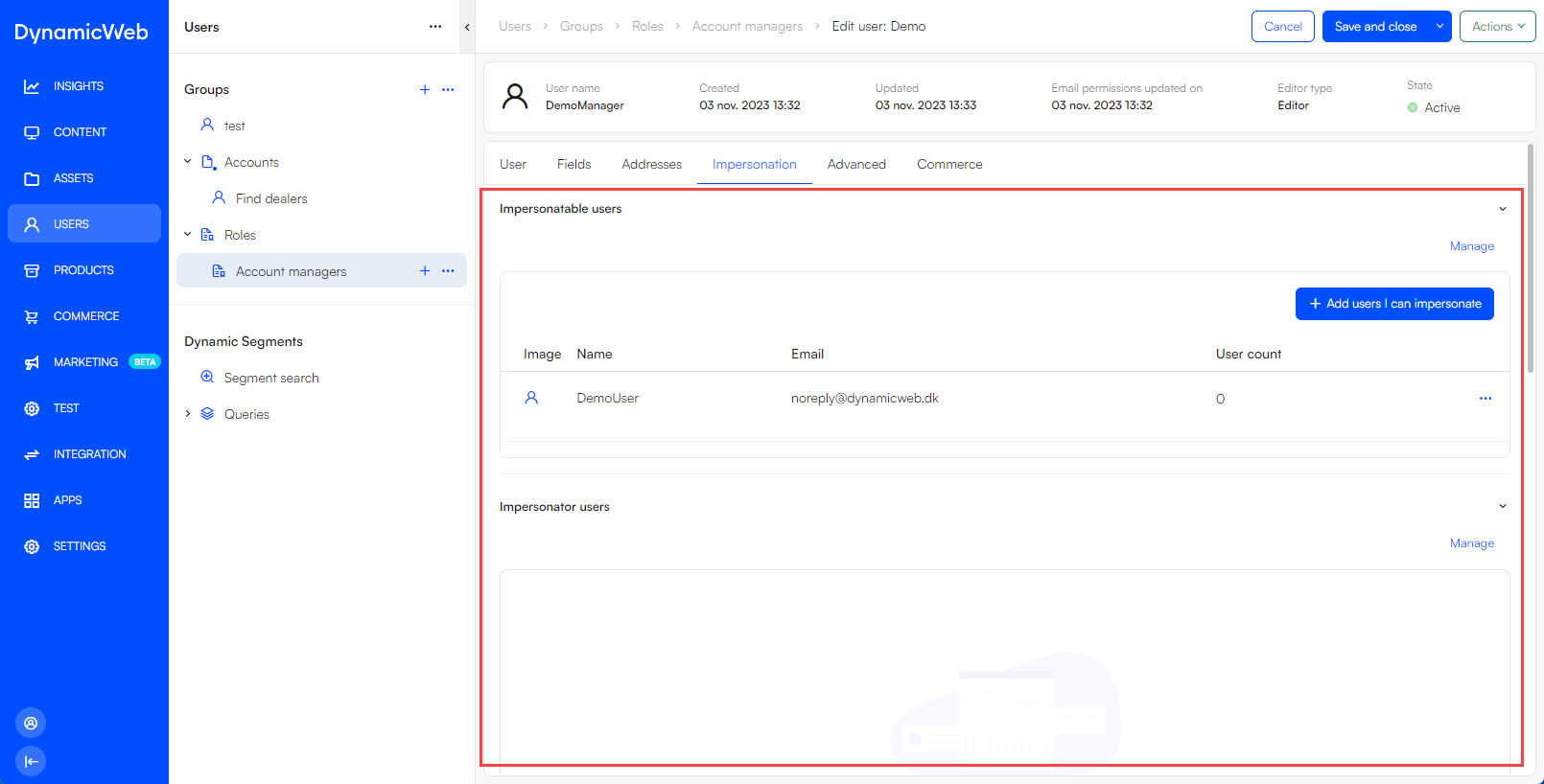Screen dimensions: 1544x784
Task: Click the Name column header
Action: pyautogui.click(x=595, y=354)
